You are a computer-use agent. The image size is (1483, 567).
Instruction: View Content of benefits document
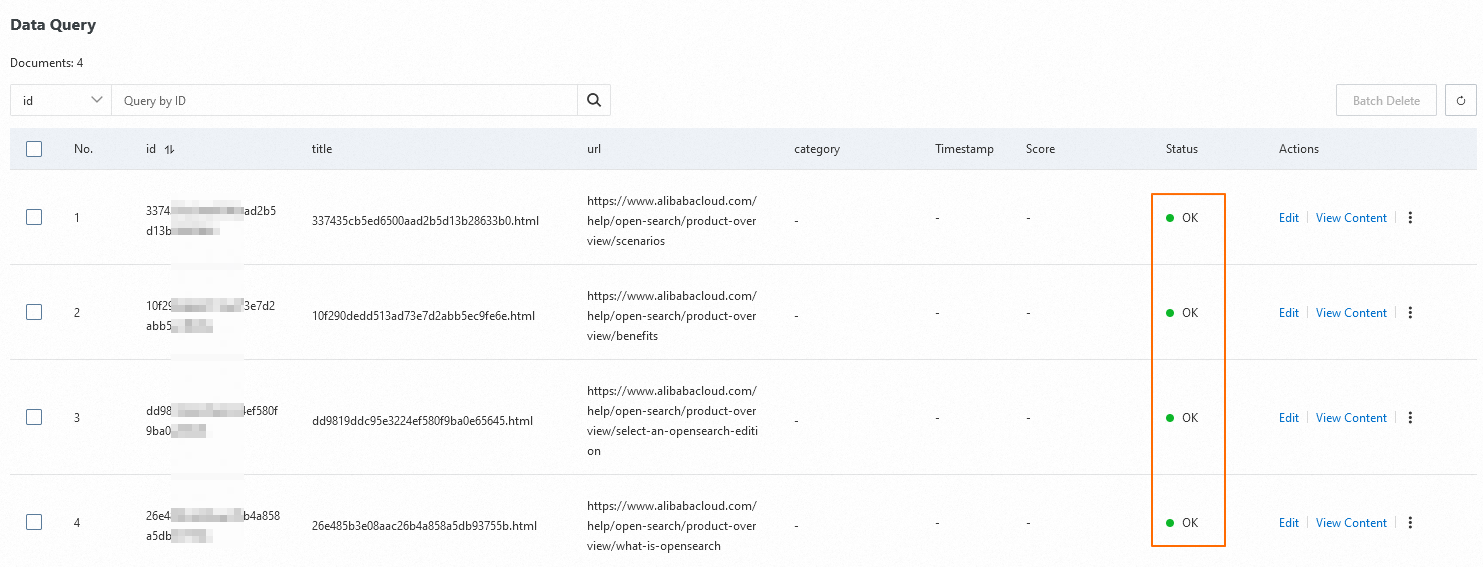[x=1351, y=312]
